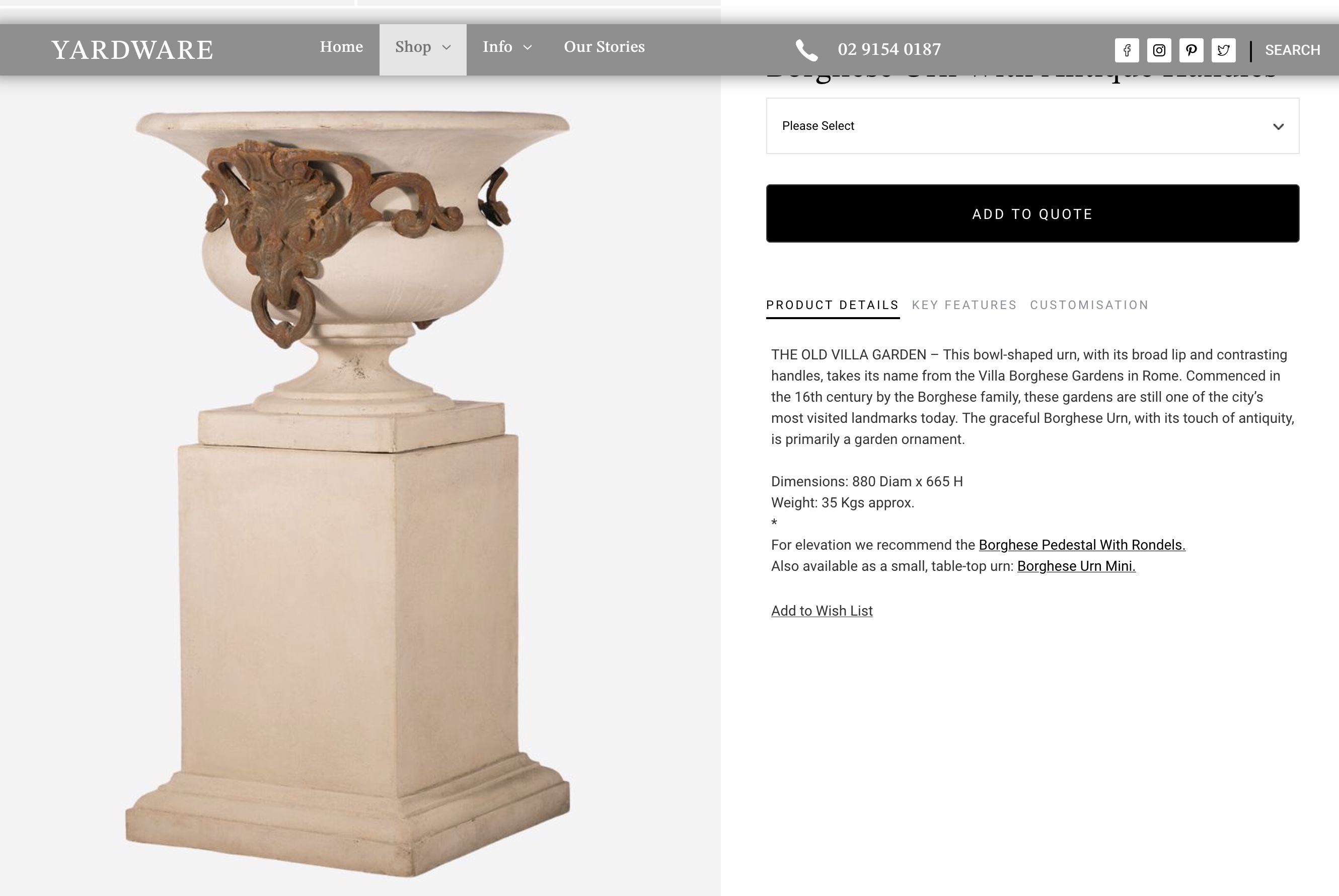The image size is (1339, 896).
Task: Expand the Info menu chevron
Action: [528, 47]
